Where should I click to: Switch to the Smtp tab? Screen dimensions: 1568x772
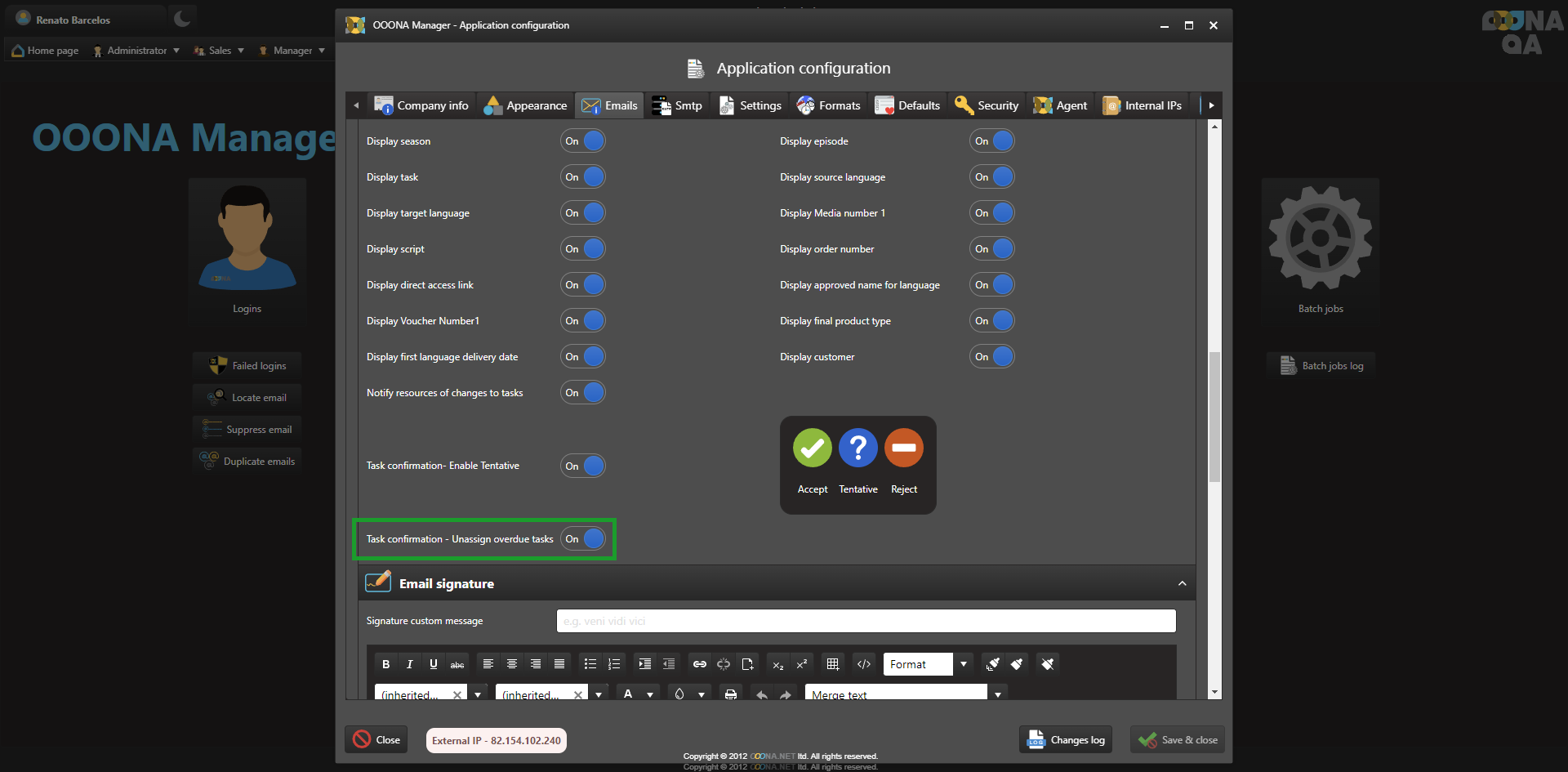pos(678,105)
